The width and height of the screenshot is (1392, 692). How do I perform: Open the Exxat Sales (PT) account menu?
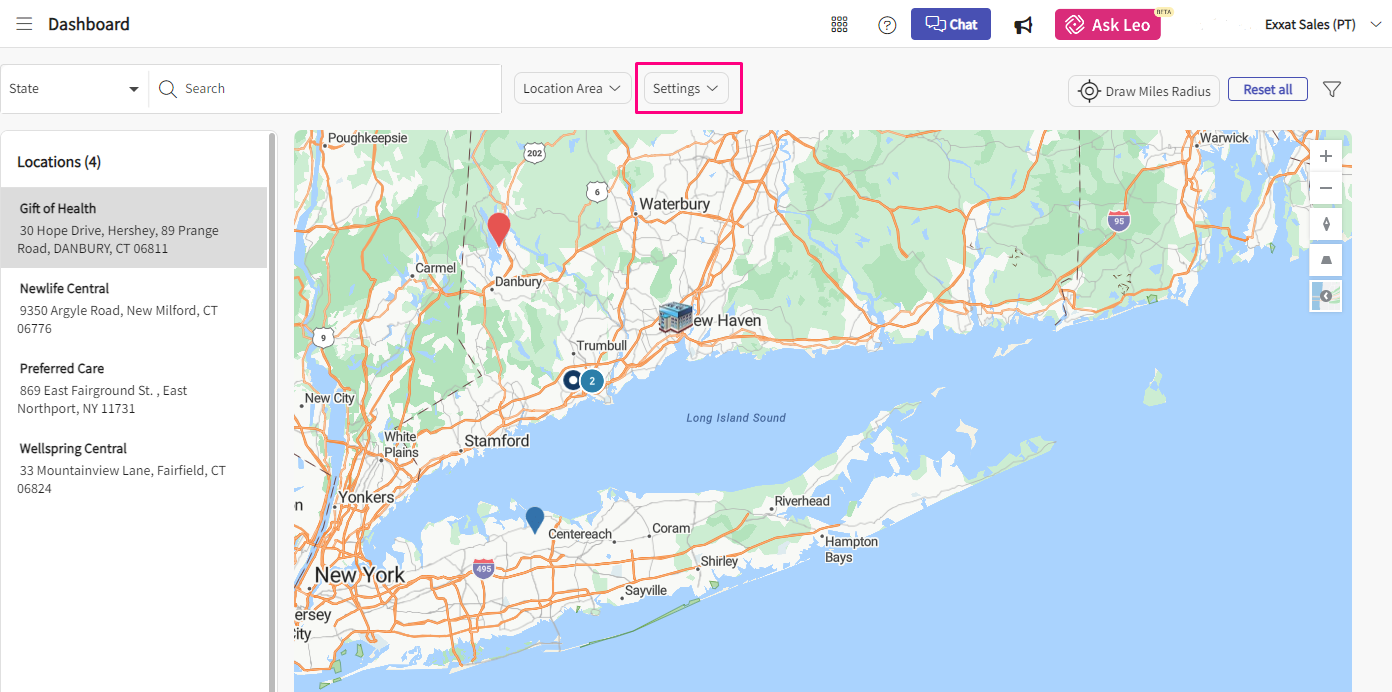pyautogui.click(x=1322, y=25)
